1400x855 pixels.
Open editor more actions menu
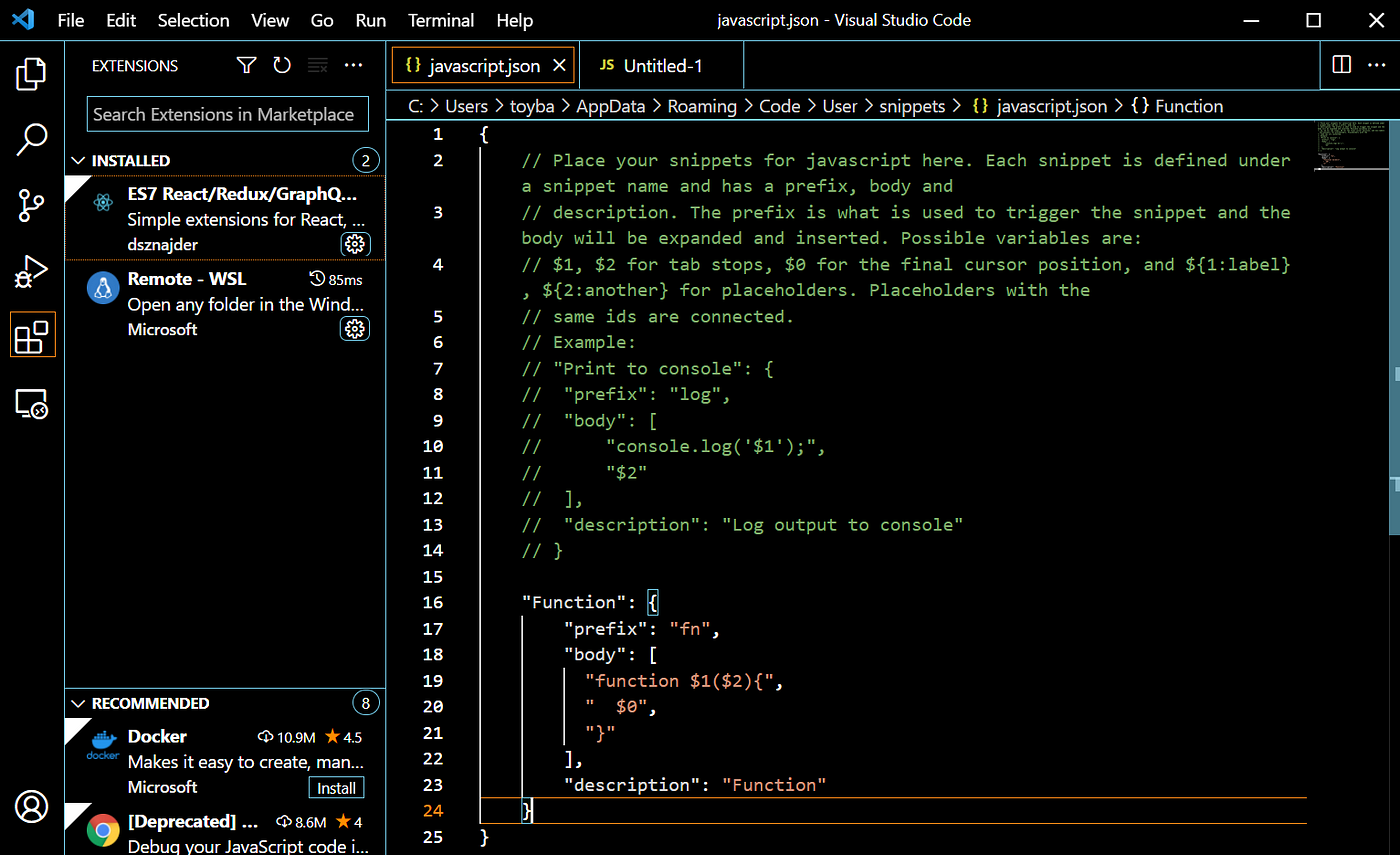[1377, 65]
